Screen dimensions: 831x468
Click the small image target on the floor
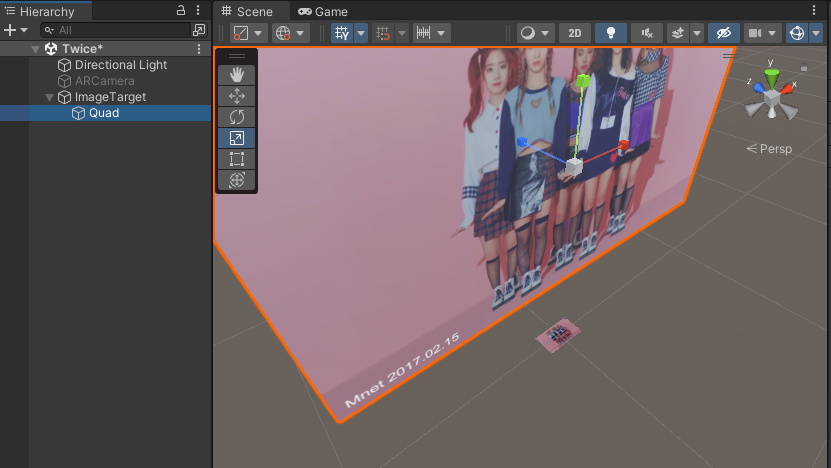click(558, 335)
